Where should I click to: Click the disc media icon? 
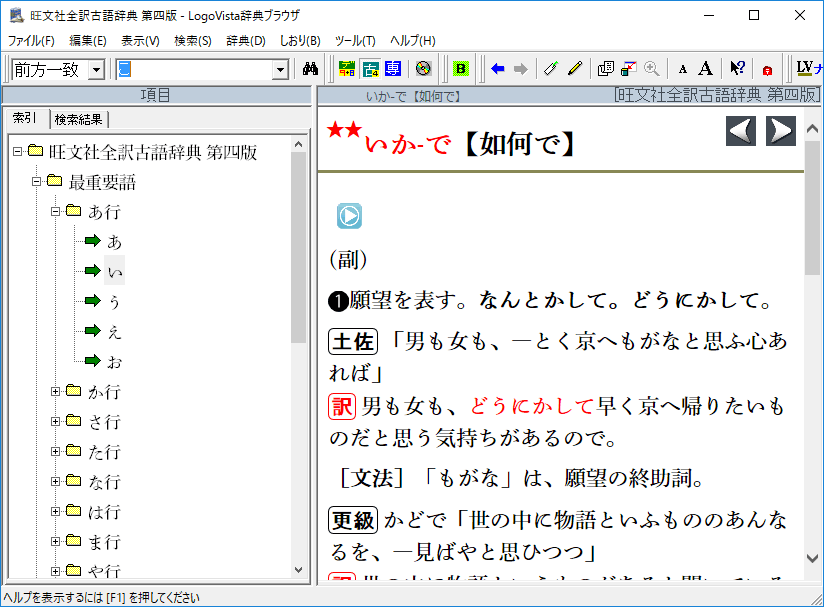(x=423, y=69)
